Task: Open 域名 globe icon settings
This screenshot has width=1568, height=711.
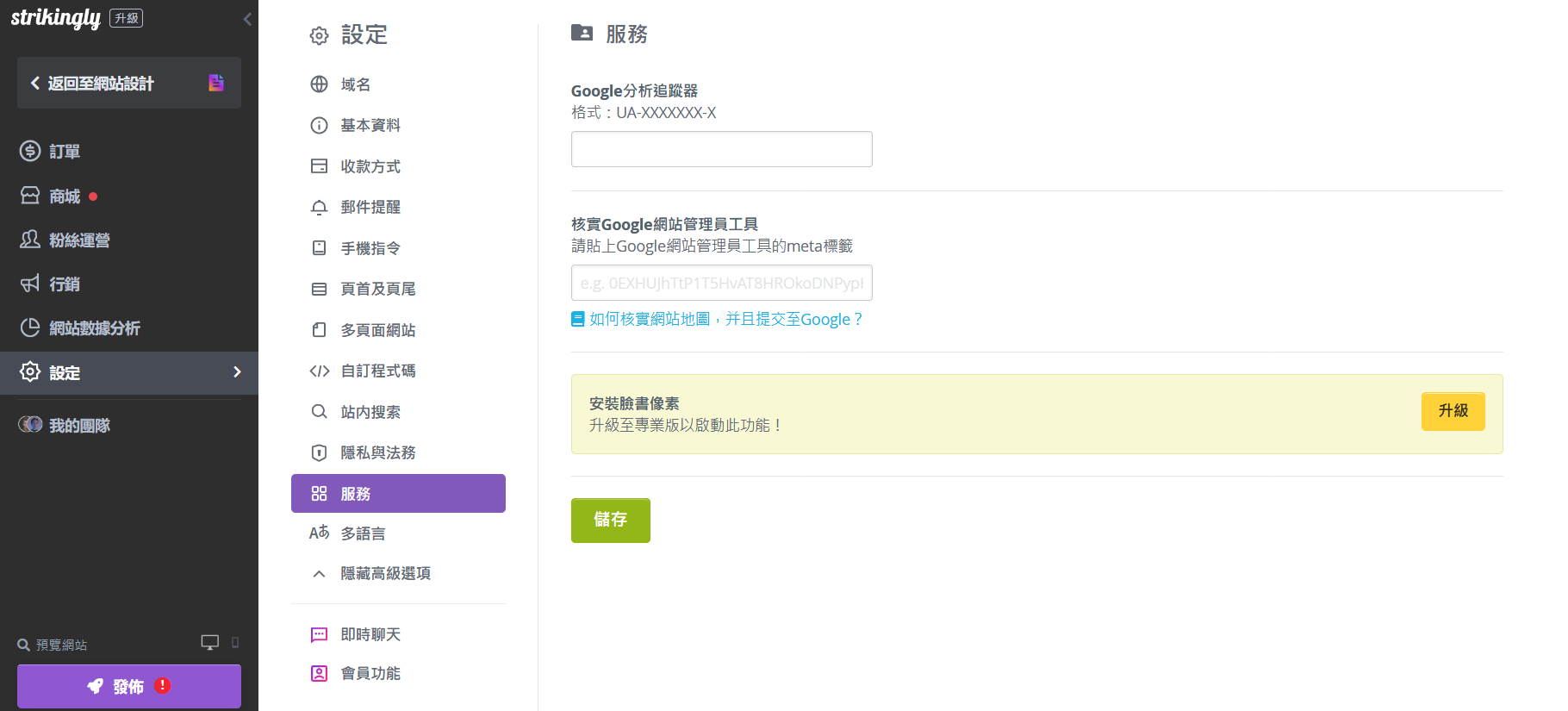Action: click(320, 84)
